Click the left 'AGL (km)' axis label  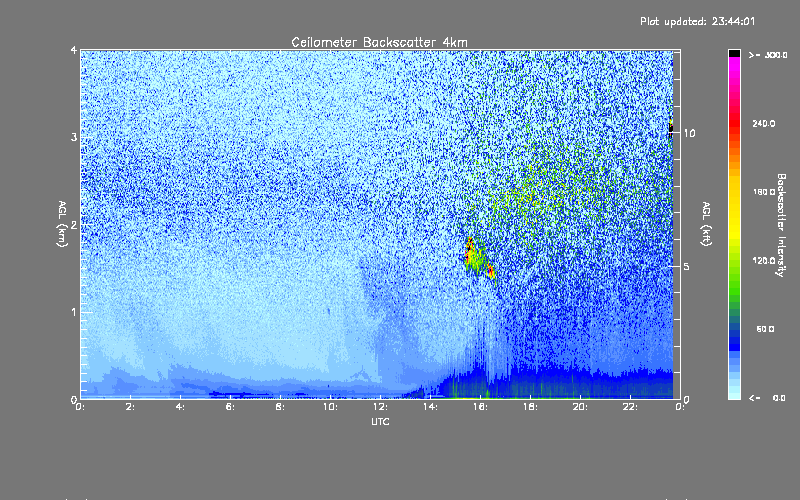pyautogui.click(x=62, y=224)
